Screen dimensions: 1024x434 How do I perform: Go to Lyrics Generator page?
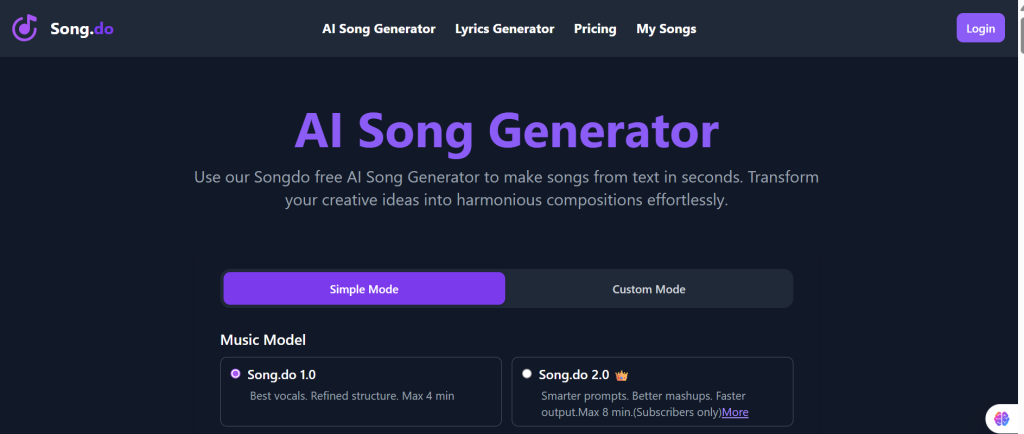pyautogui.click(x=504, y=29)
